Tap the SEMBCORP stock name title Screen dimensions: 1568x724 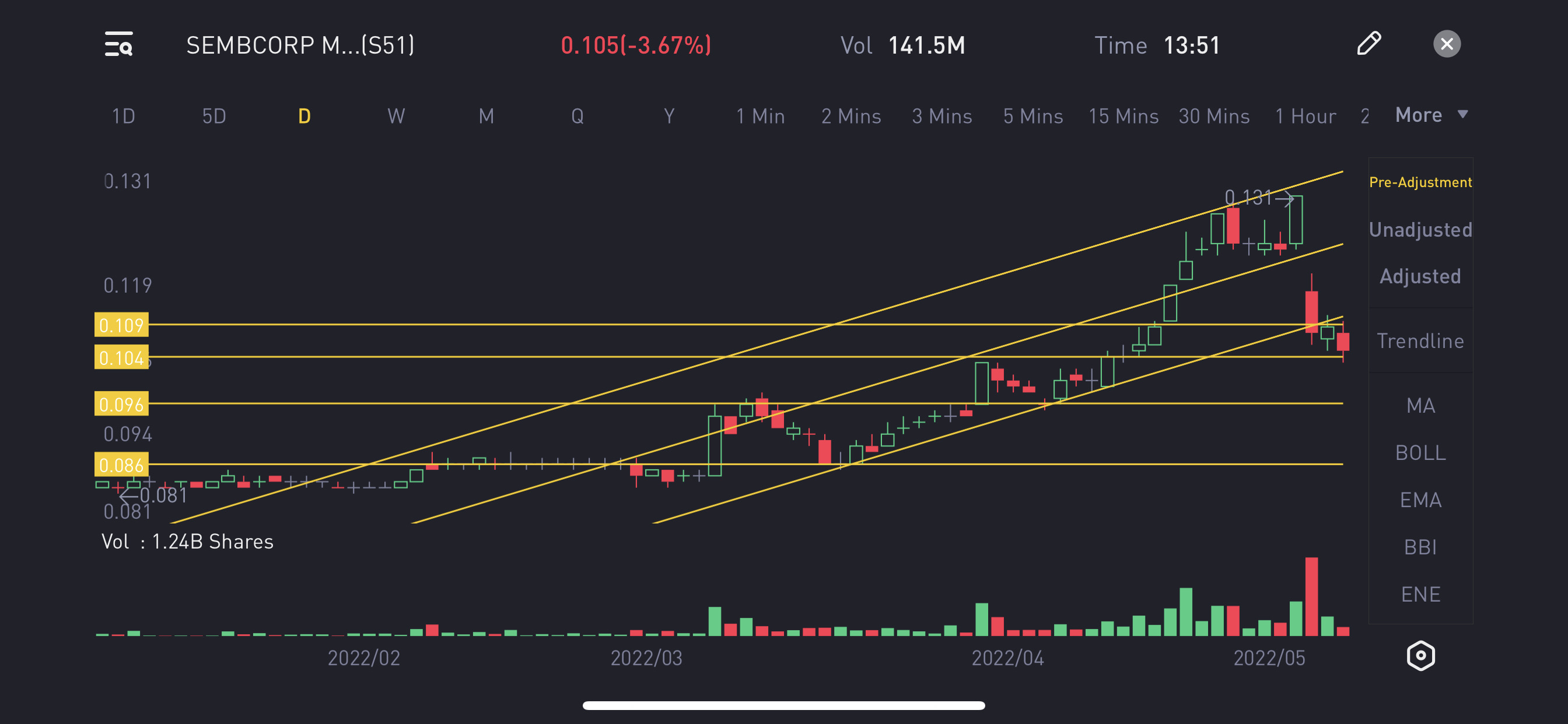point(300,45)
